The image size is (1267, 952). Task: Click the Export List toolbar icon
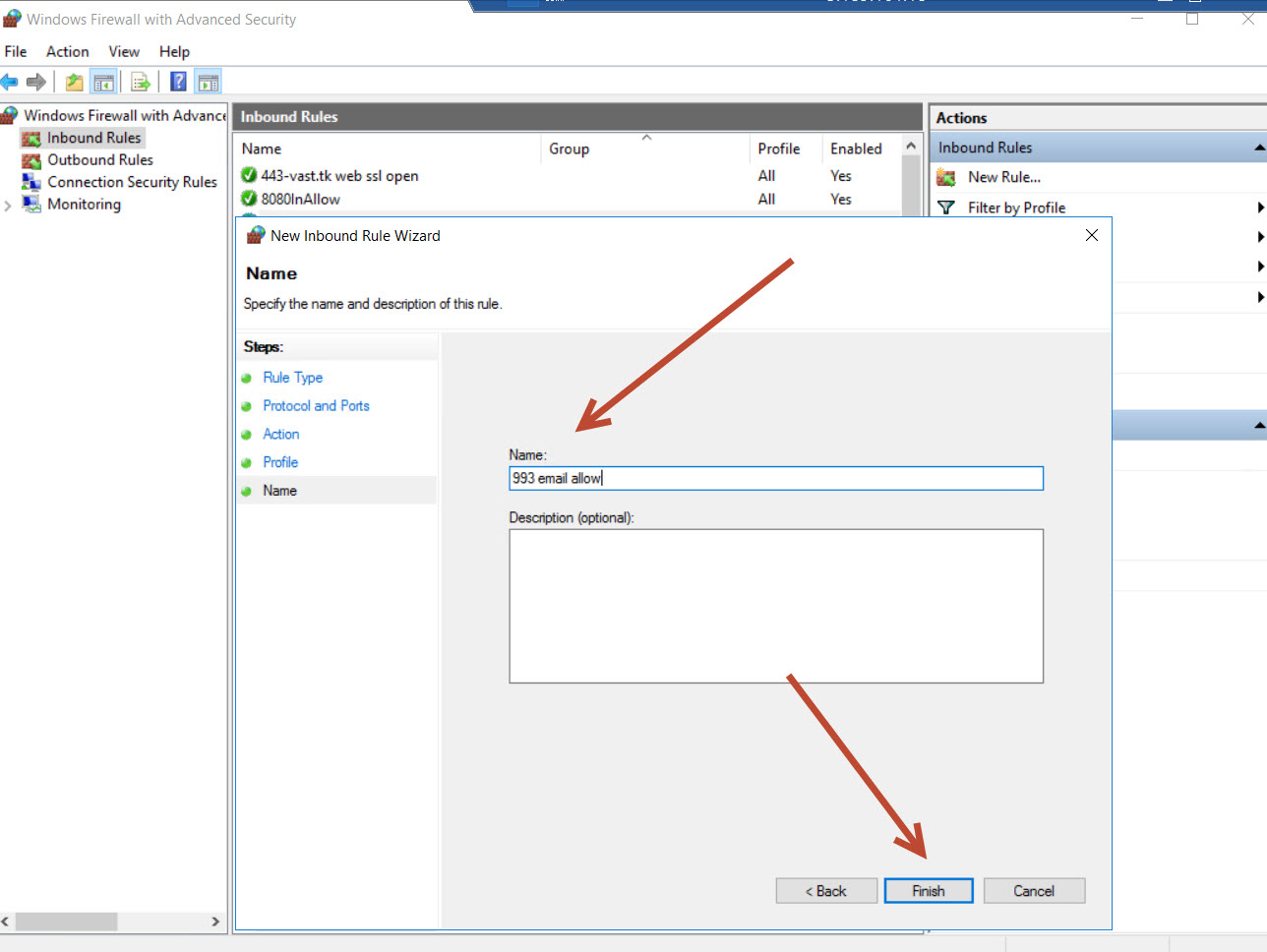pyautogui.click(x=140, y=82)
